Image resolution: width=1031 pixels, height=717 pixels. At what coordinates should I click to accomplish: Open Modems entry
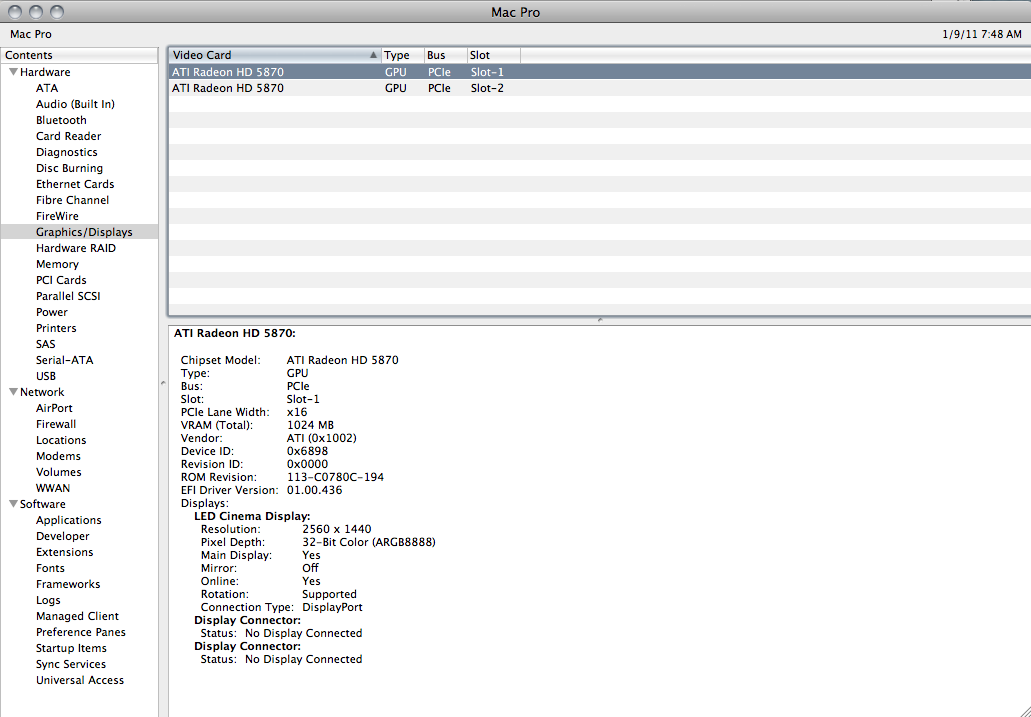point(59,456)
